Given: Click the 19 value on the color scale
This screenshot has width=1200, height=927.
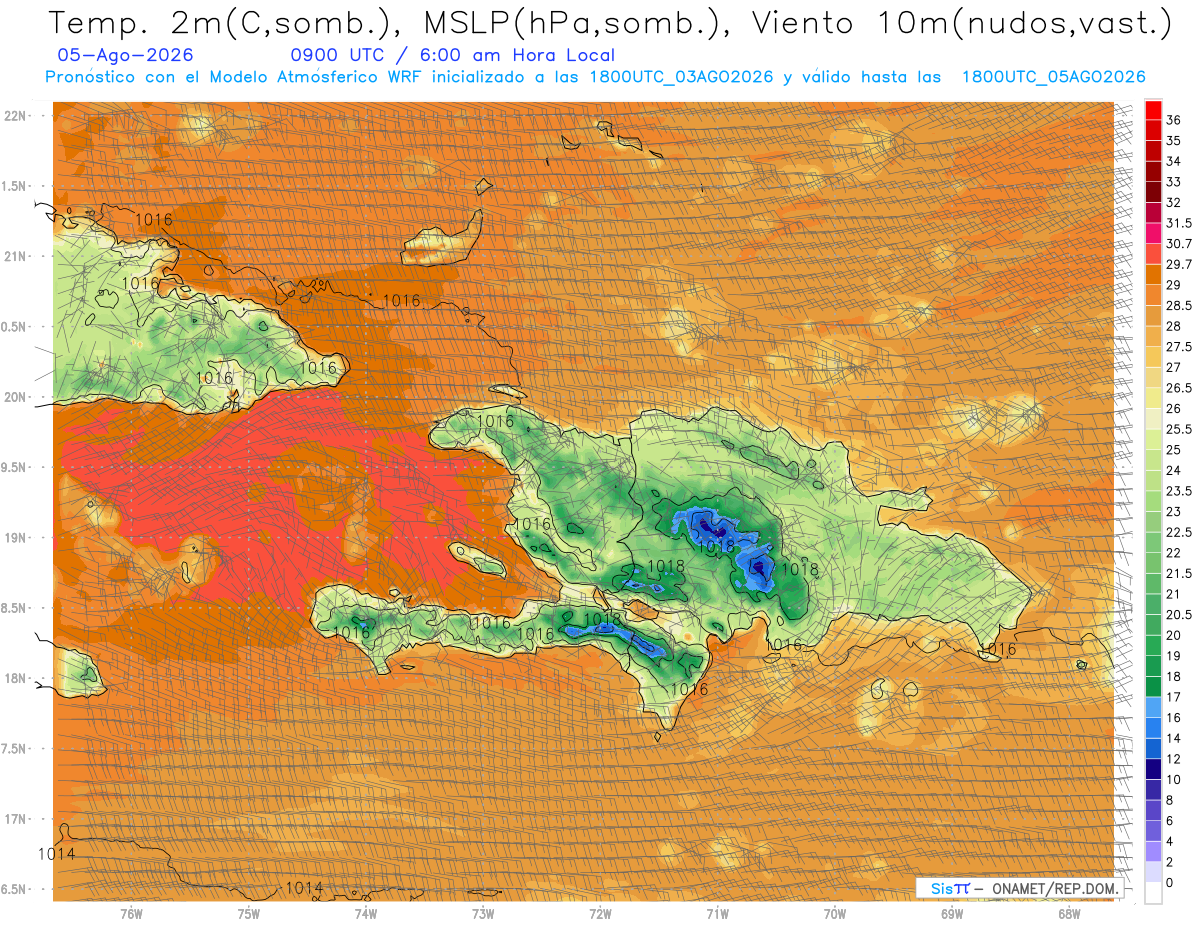Looking at the screenshot, I should (1174, 656).
